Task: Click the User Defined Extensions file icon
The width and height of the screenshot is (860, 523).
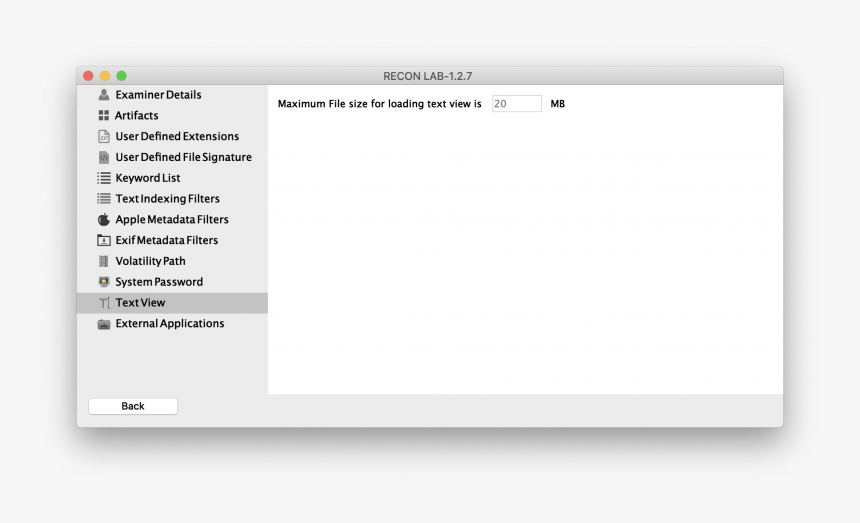Action: [104, 137]
